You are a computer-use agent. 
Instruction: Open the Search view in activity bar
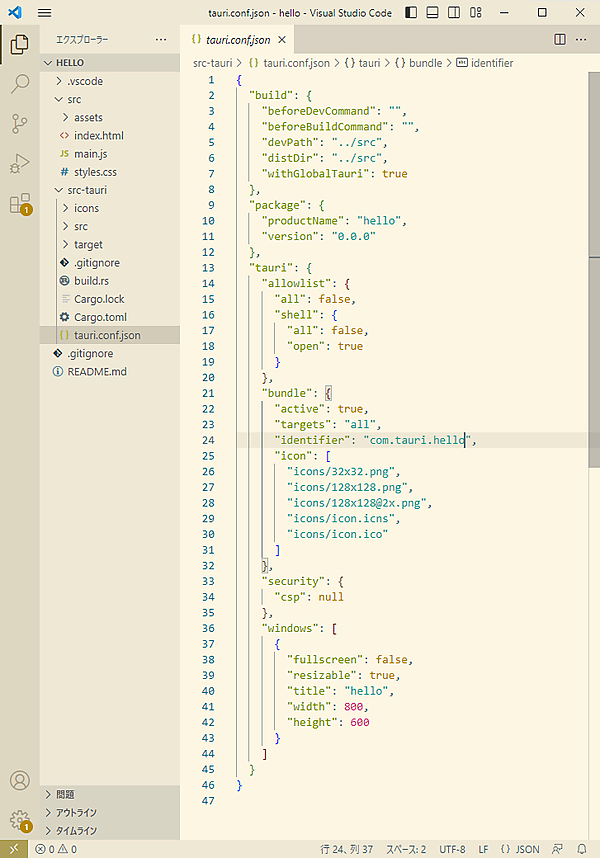(19, 84)
